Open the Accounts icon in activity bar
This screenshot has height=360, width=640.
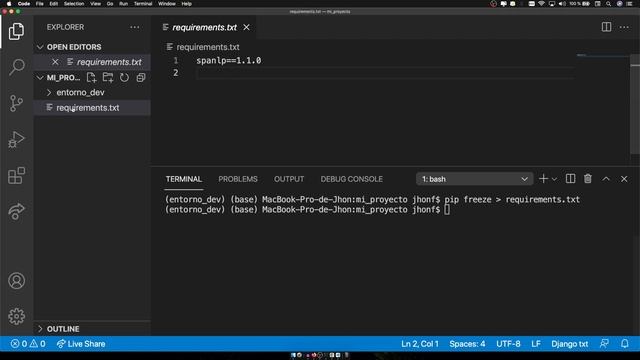coord(16,281)
